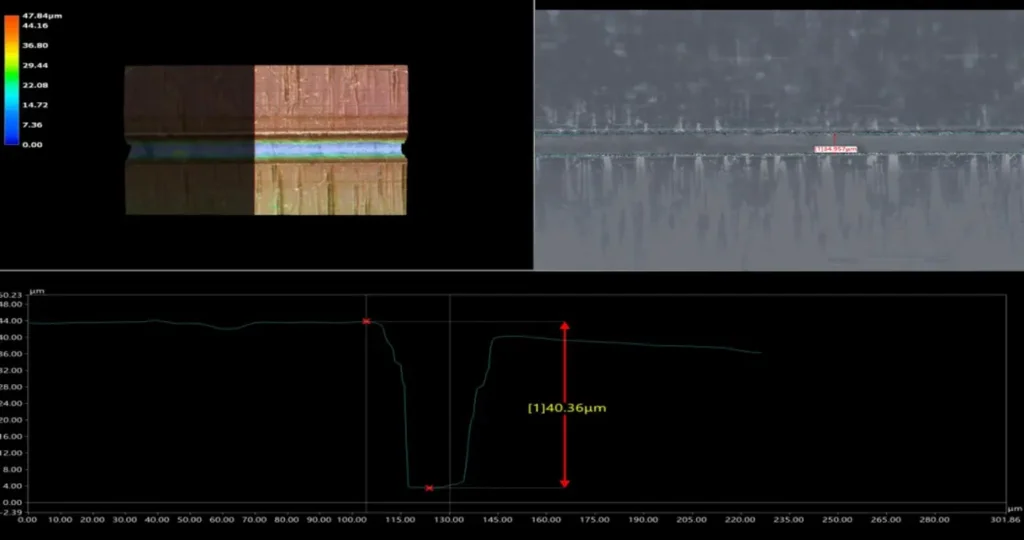Select the 3D height map surface image
The image size is (1024, 540).
(x=265, y=139)
